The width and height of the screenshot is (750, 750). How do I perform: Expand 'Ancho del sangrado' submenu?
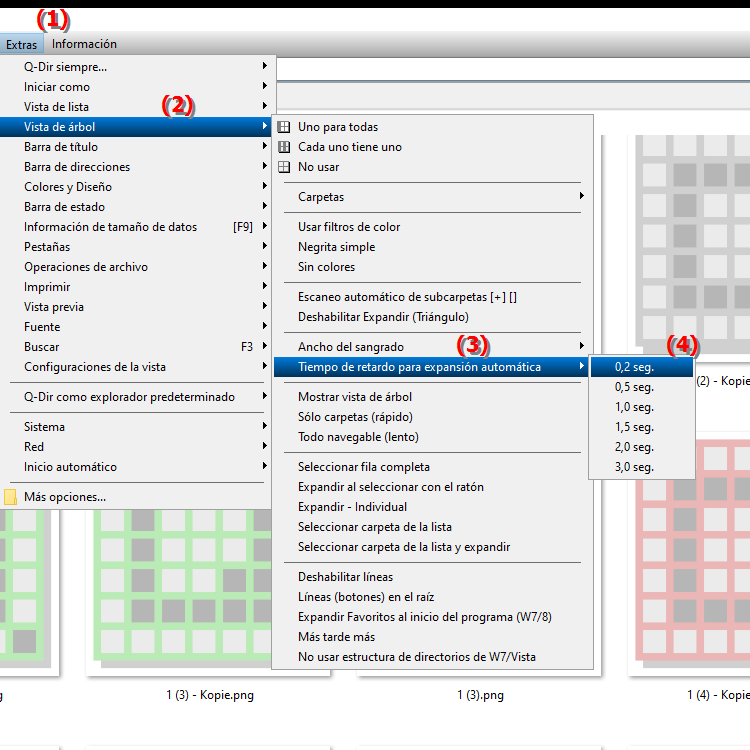(x=432, y=347)
